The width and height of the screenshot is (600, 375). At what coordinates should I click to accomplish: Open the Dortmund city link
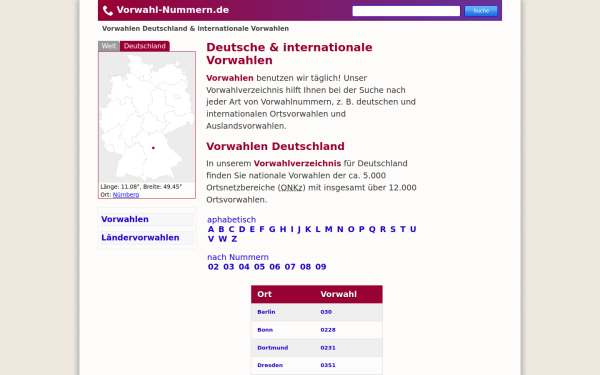point(272,348)
